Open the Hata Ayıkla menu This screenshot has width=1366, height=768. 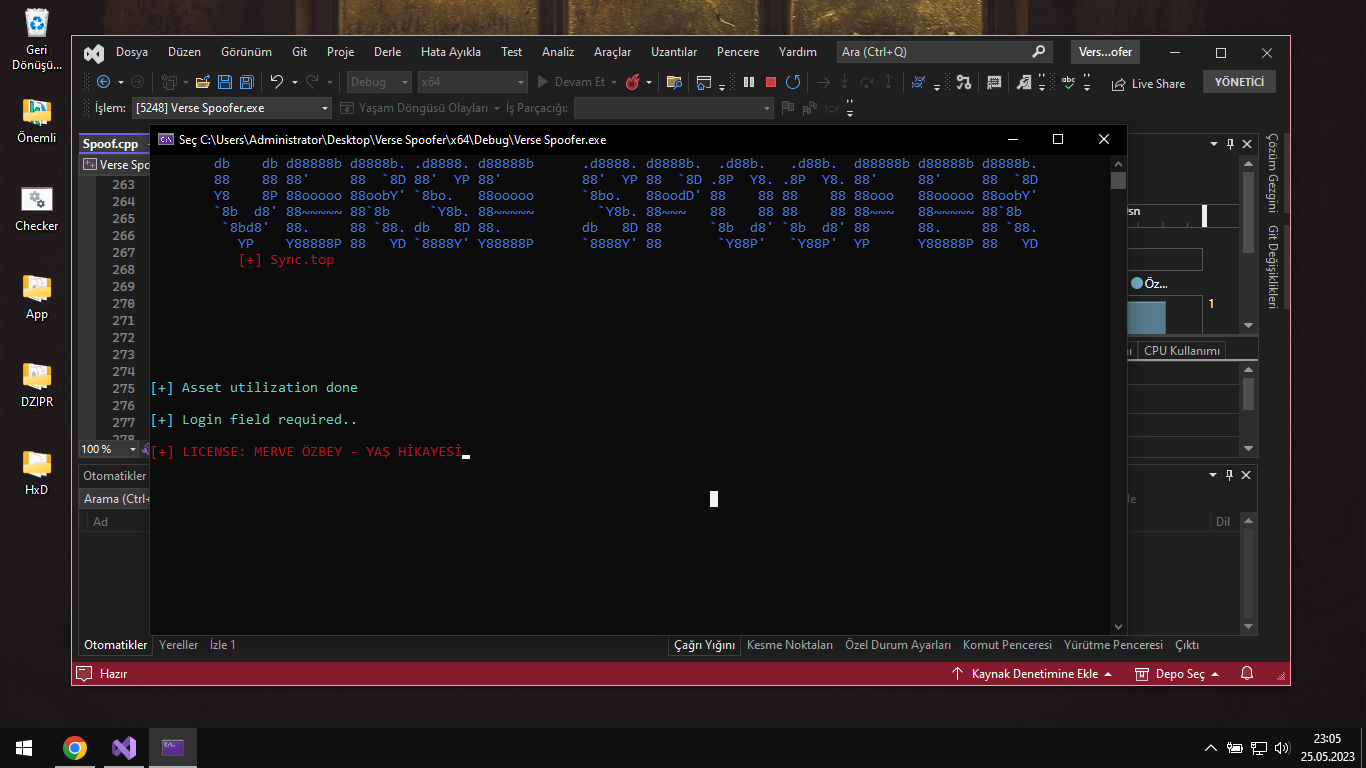pos(451,52)
